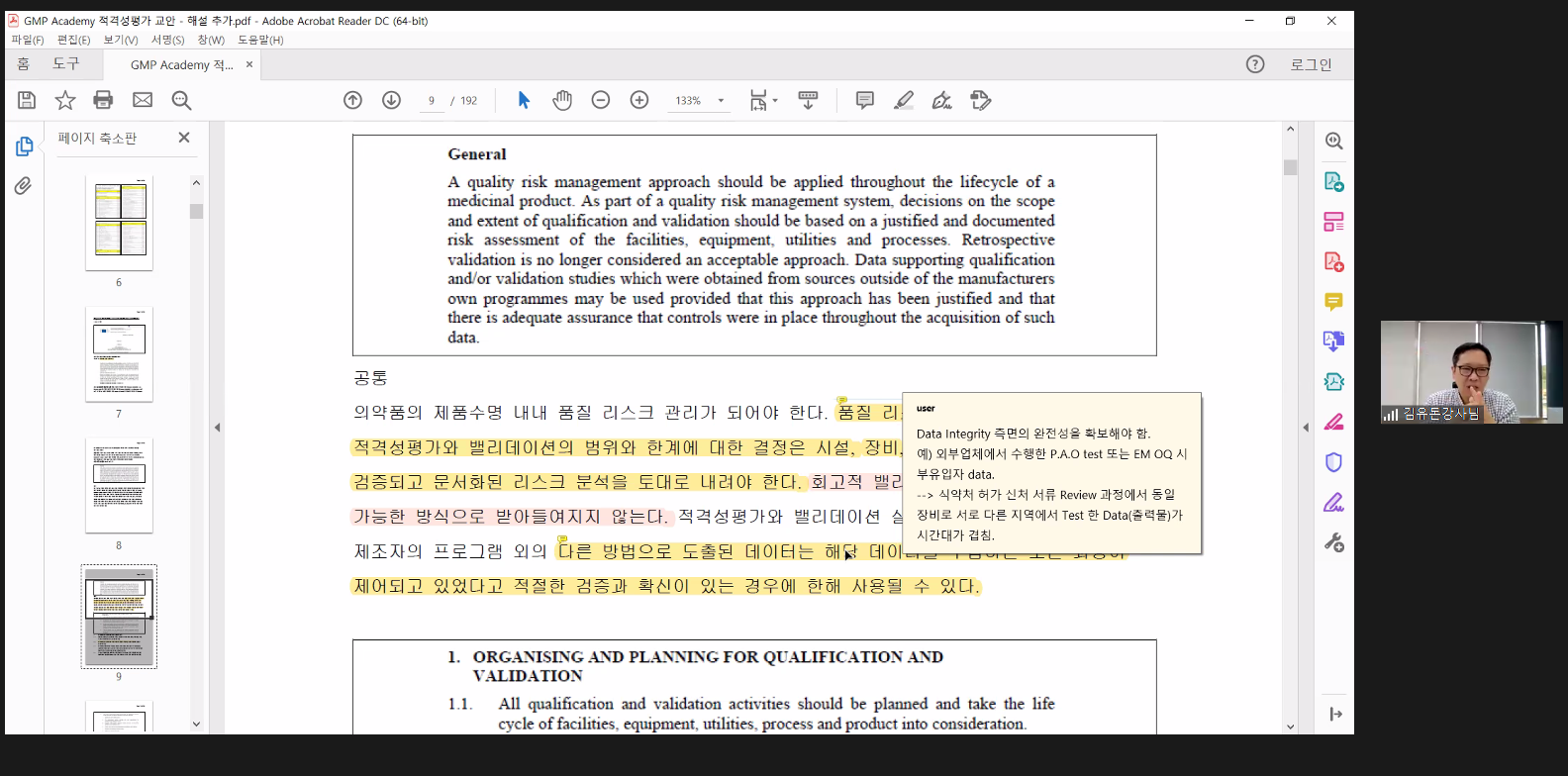The image size is (1568, 776).
Task: Switch to 홈 tab
Action: (24, 63)
